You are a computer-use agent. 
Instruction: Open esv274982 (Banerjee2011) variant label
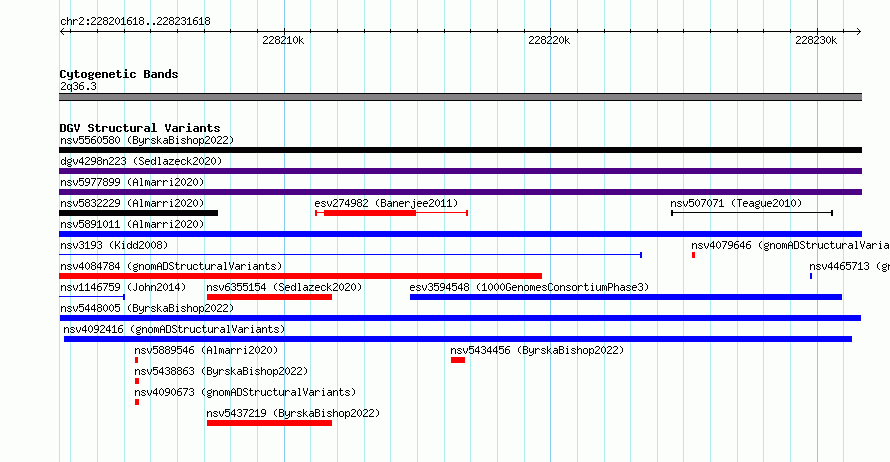(x=386, y=203)
